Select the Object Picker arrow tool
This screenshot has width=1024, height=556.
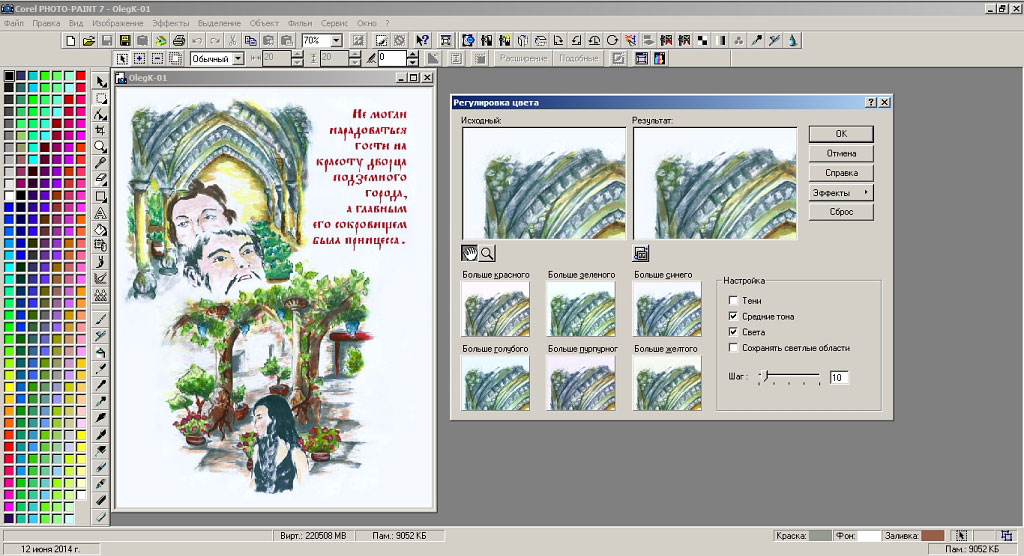101,82
